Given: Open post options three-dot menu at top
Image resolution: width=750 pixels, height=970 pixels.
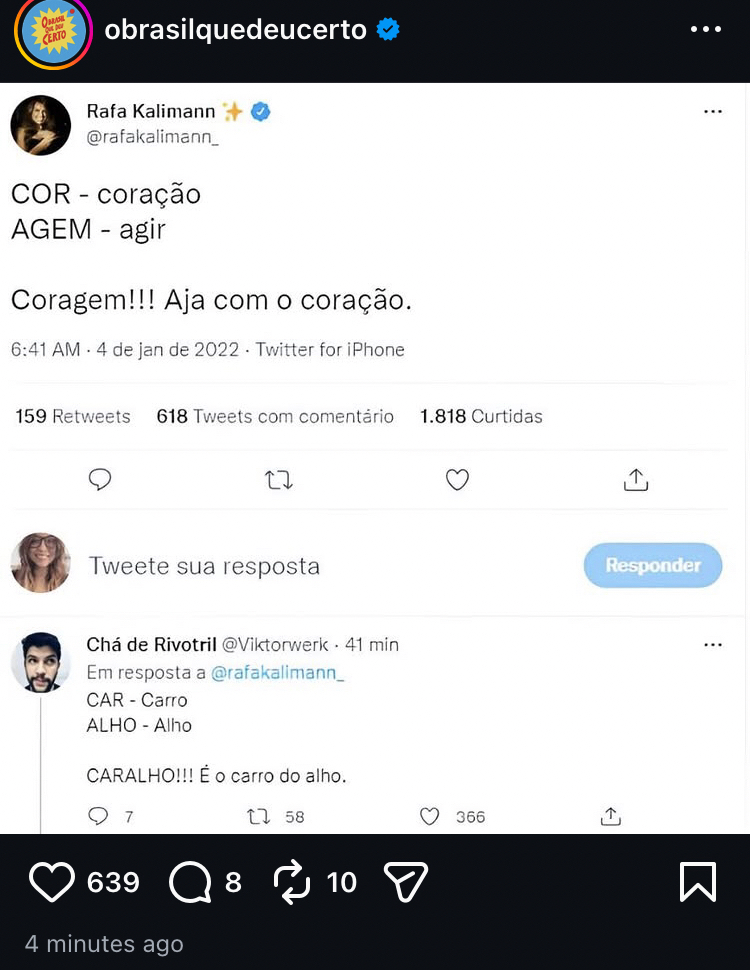Looking at the screenshot, I should [706, 30].
